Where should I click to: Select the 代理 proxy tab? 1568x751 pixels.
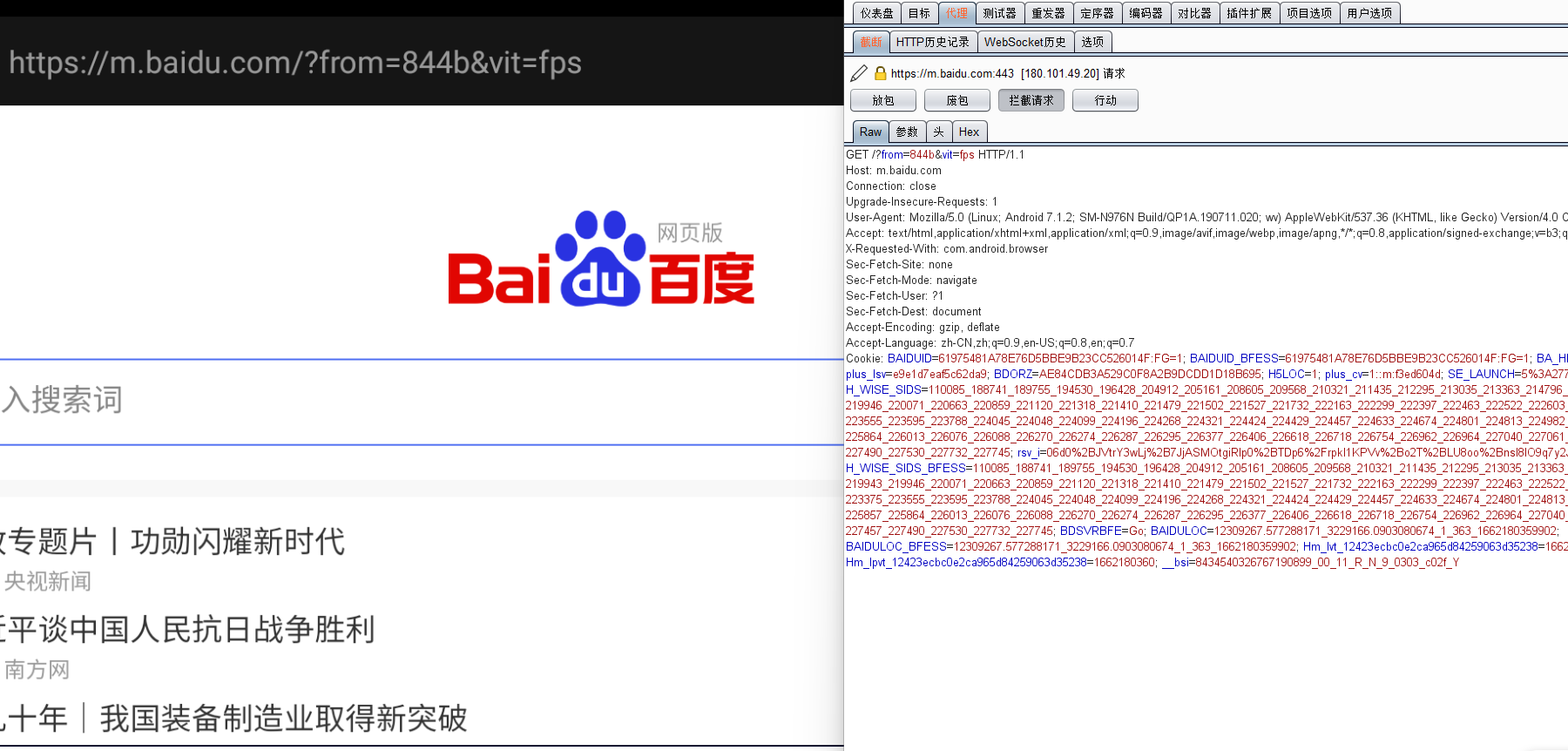coord(956,13)
